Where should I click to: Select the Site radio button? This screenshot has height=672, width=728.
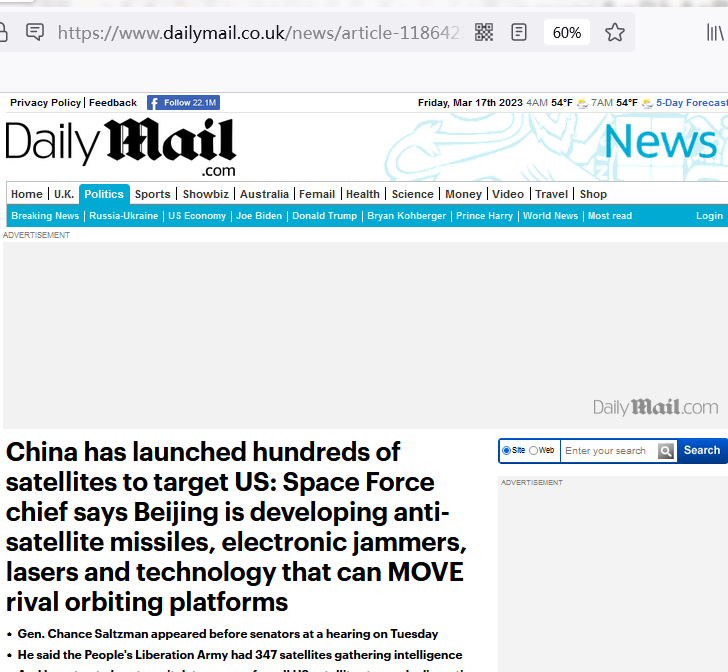507,450
